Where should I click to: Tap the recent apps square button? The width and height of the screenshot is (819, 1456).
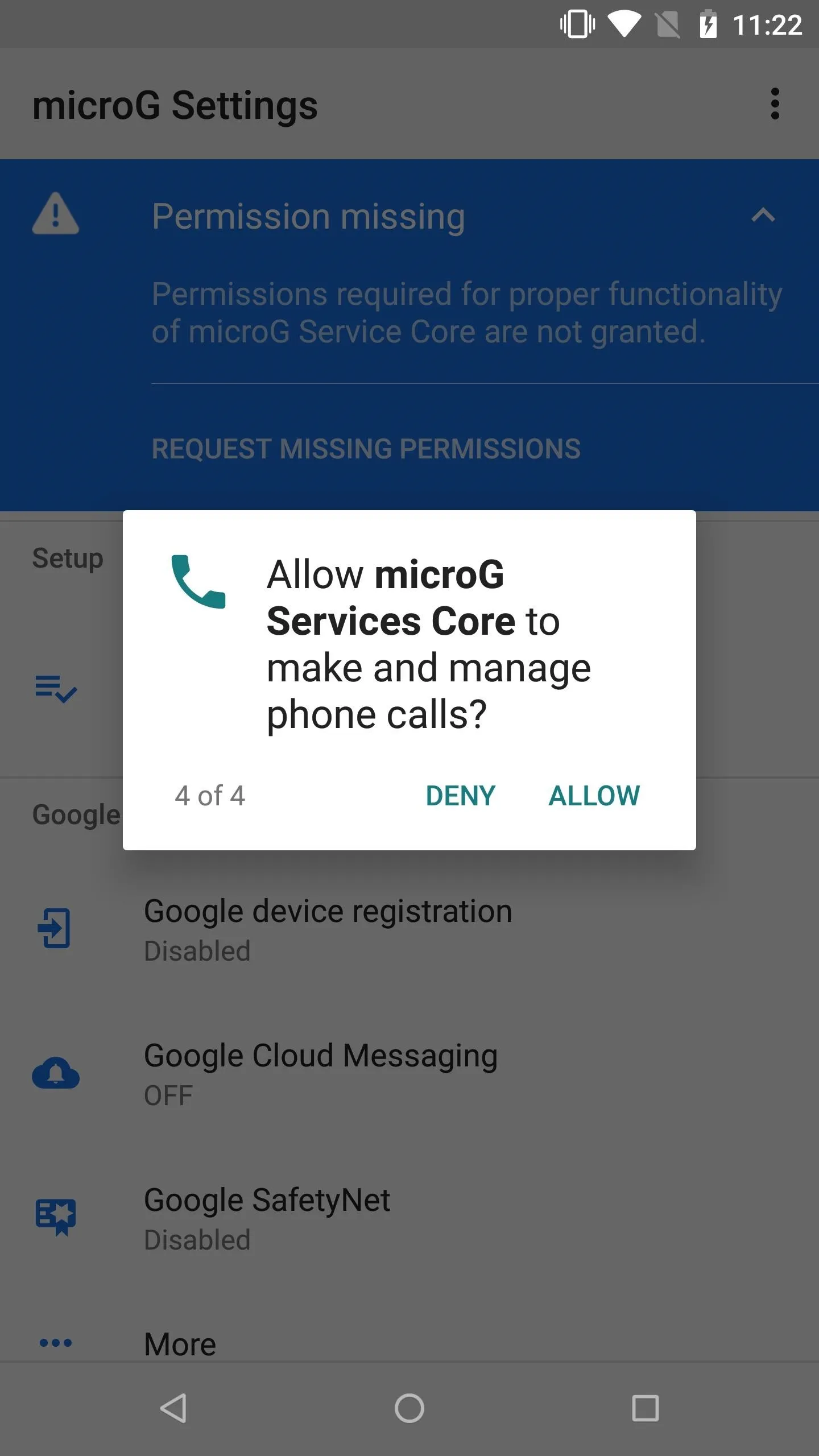pyautogui.click(x=646, y=1409)
